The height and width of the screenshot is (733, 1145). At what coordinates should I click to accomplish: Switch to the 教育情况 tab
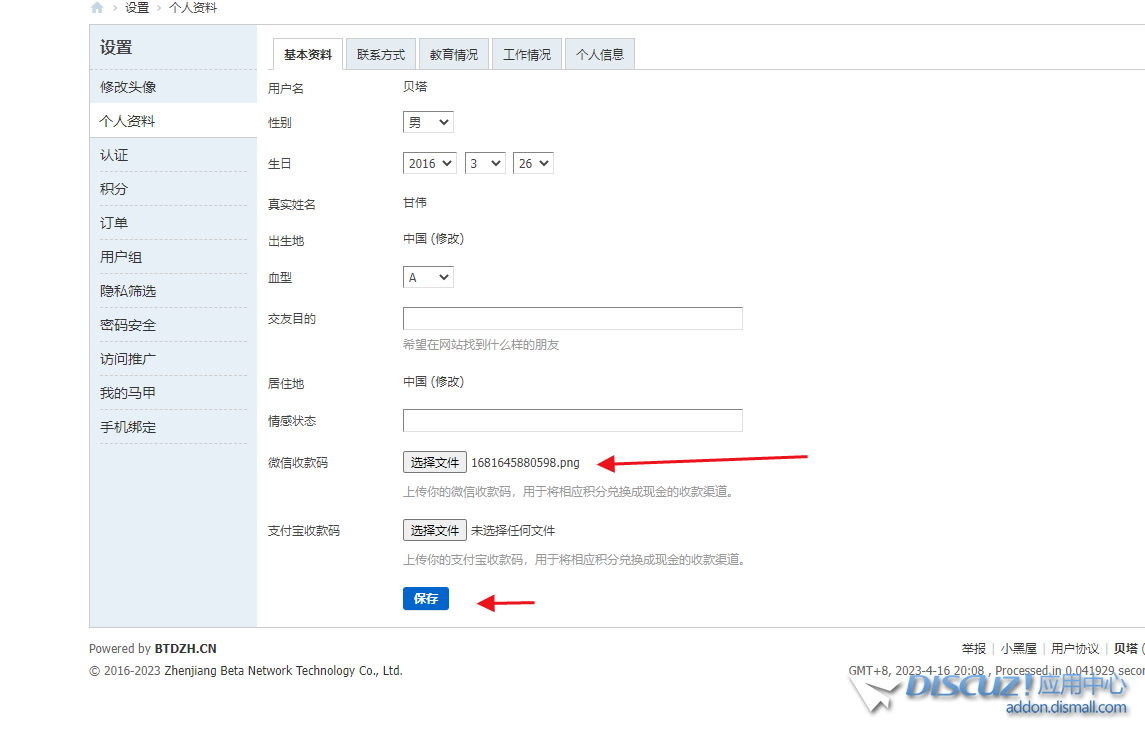coord(453,53)
